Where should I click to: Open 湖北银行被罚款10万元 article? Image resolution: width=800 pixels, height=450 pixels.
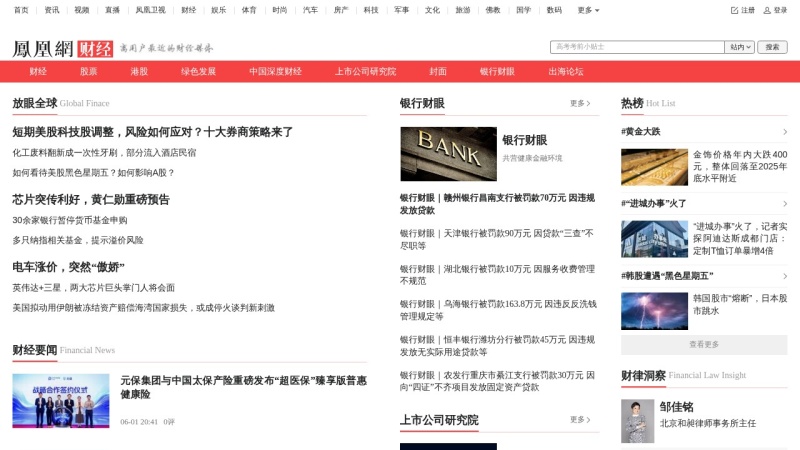(497, 274)
